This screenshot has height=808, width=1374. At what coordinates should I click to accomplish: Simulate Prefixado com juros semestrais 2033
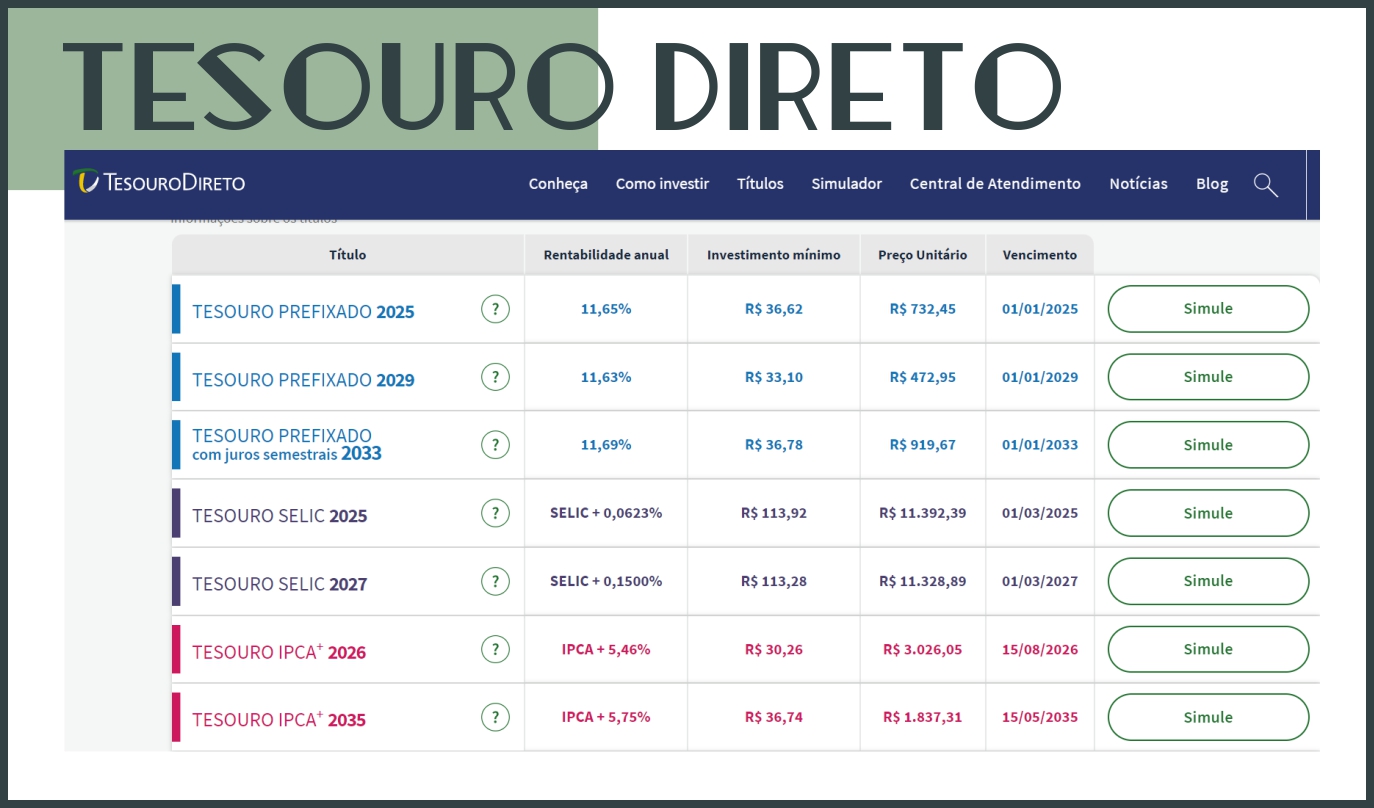[1208, 445]
